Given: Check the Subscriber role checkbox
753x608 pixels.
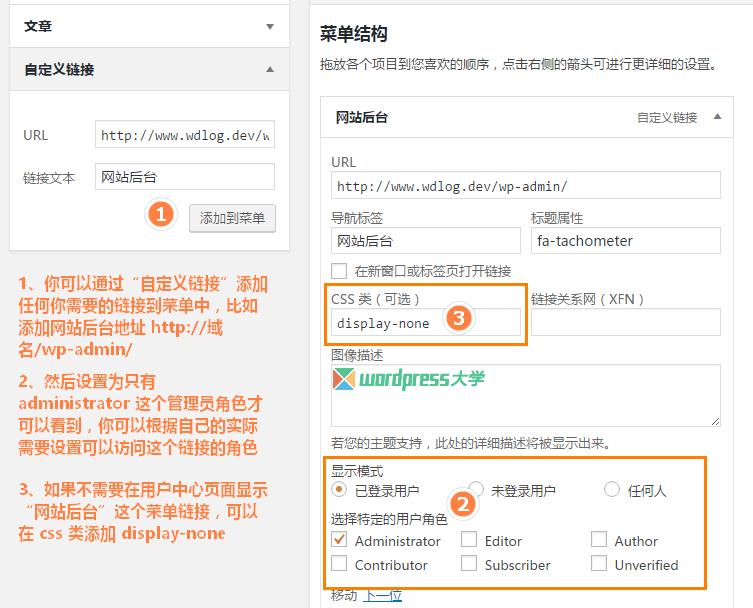Looking at the screenshot, I should (469, 564).
